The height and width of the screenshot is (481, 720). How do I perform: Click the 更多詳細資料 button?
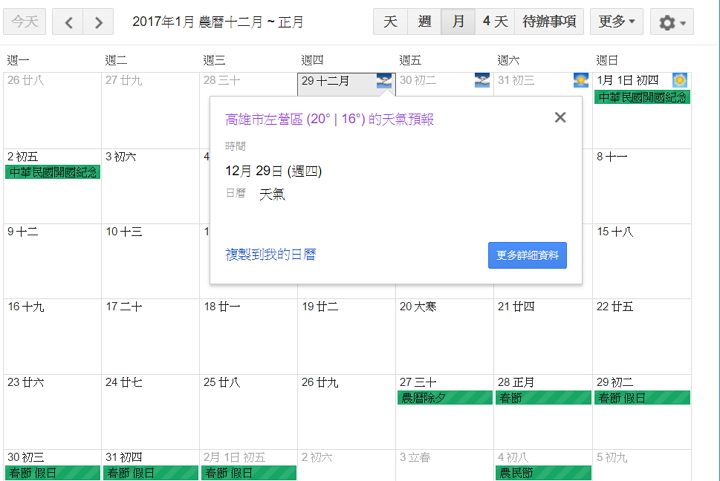[x=527, y=255]
